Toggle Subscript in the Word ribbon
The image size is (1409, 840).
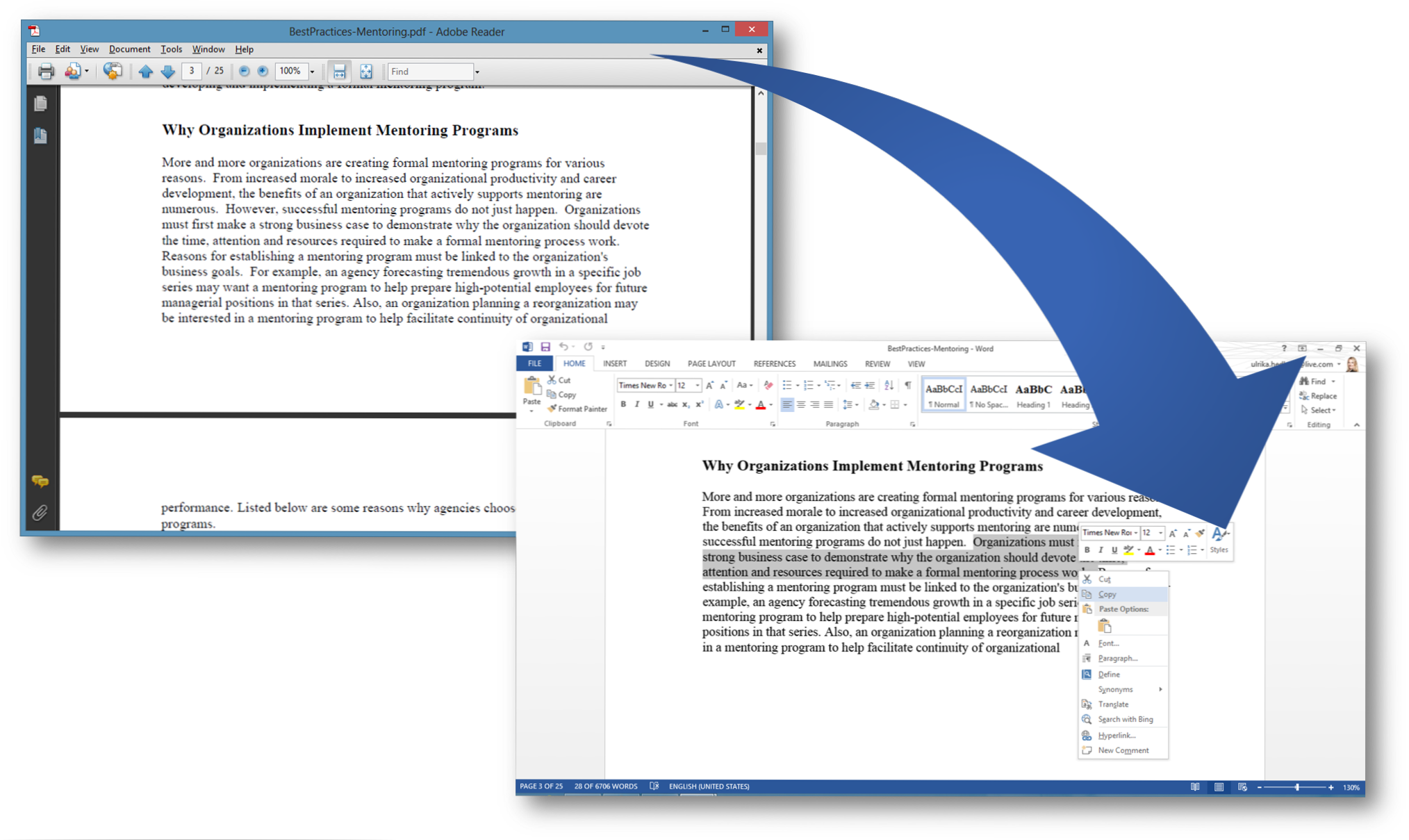click(685, 404)
